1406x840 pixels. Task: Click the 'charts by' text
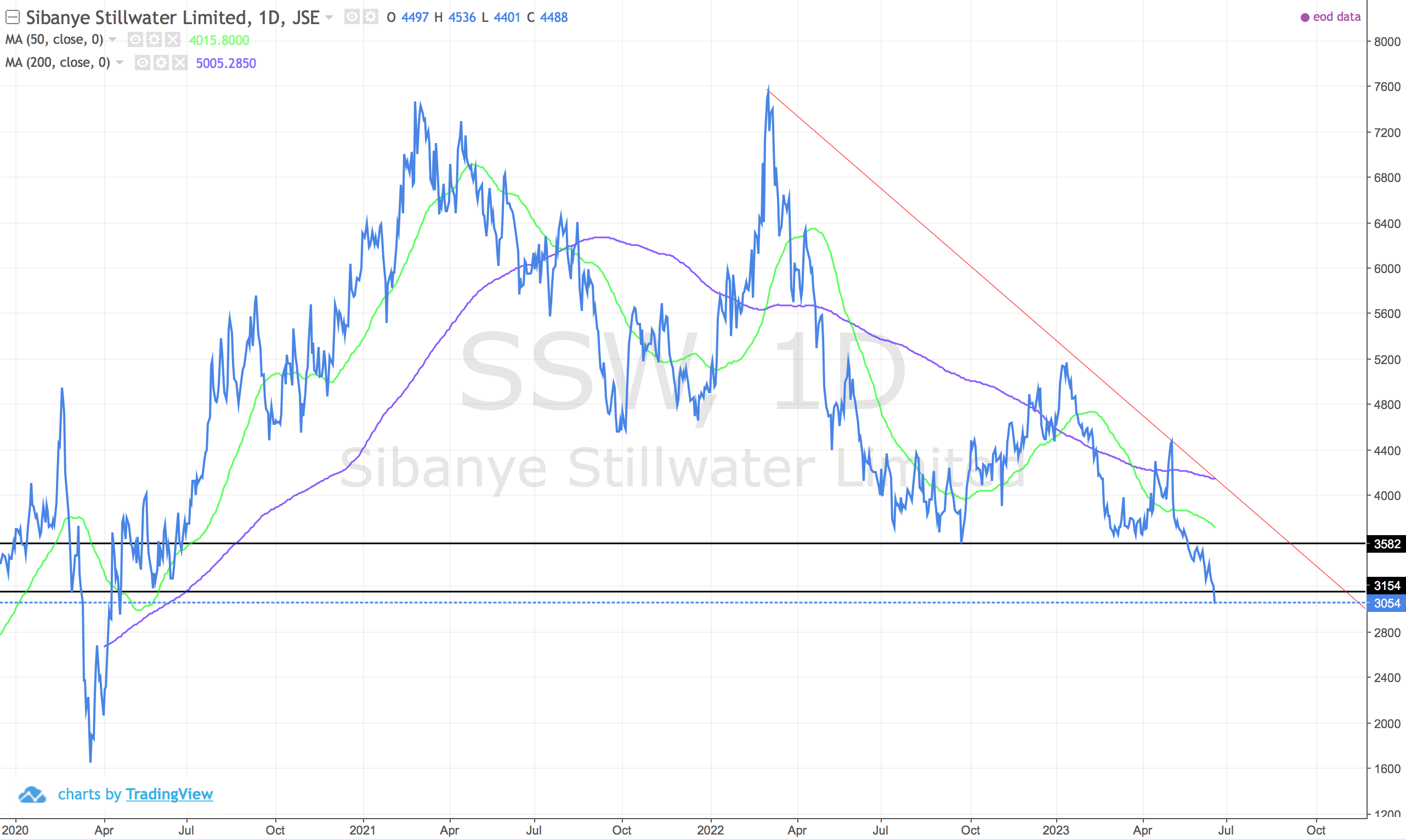[x=89, y=794]
